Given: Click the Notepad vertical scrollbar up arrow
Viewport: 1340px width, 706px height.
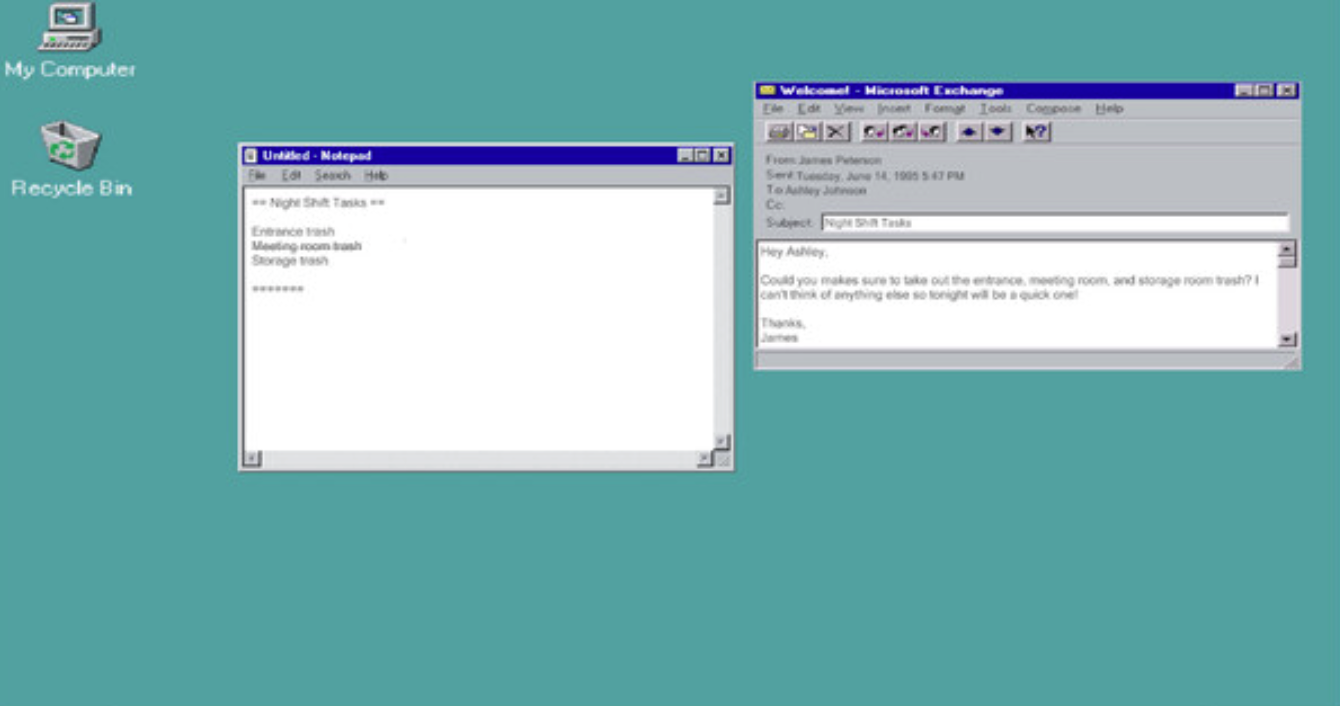Looking at the screenshot, I should point(722,196).
